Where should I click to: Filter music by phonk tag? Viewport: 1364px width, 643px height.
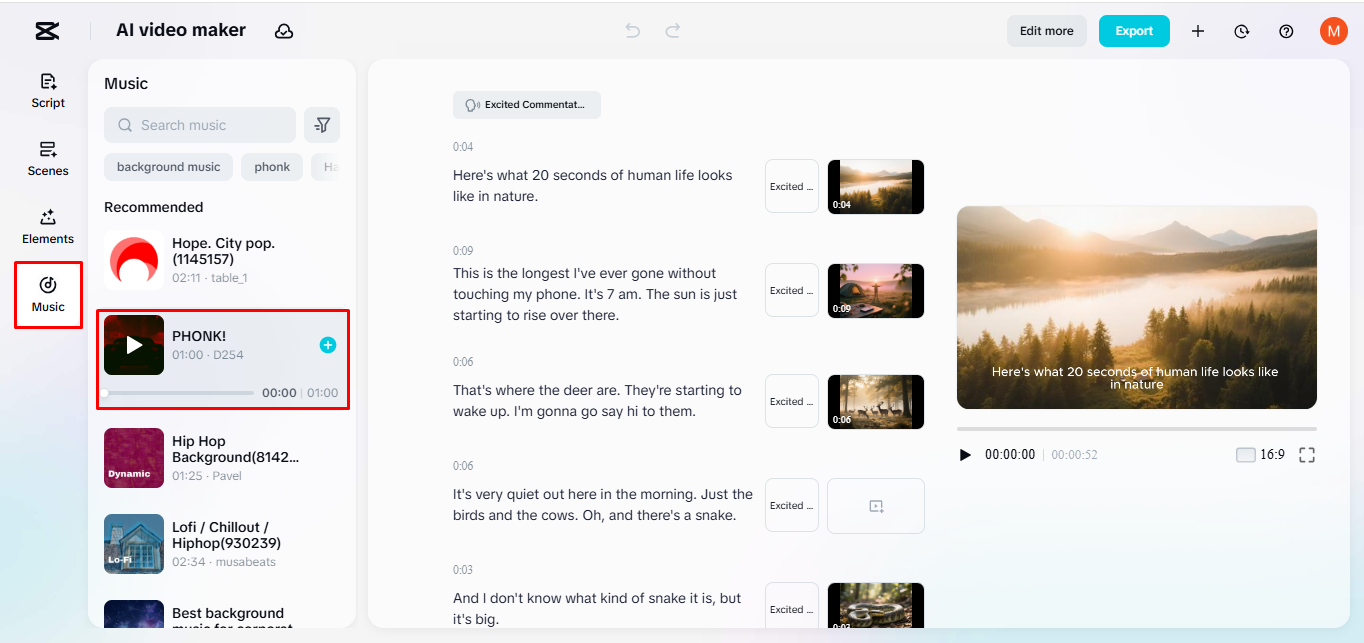tap(271, 166)
